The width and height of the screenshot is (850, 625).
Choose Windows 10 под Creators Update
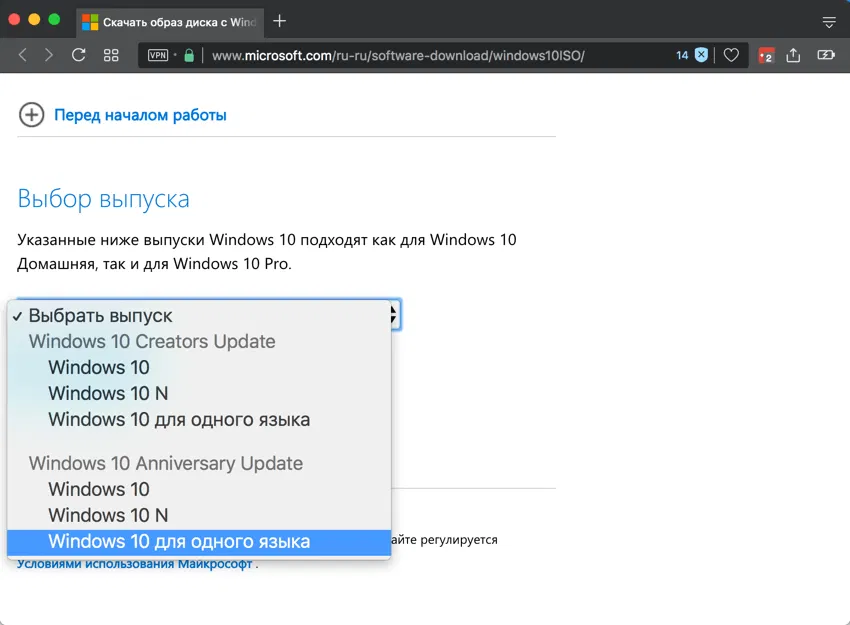[x=98, y=367]
